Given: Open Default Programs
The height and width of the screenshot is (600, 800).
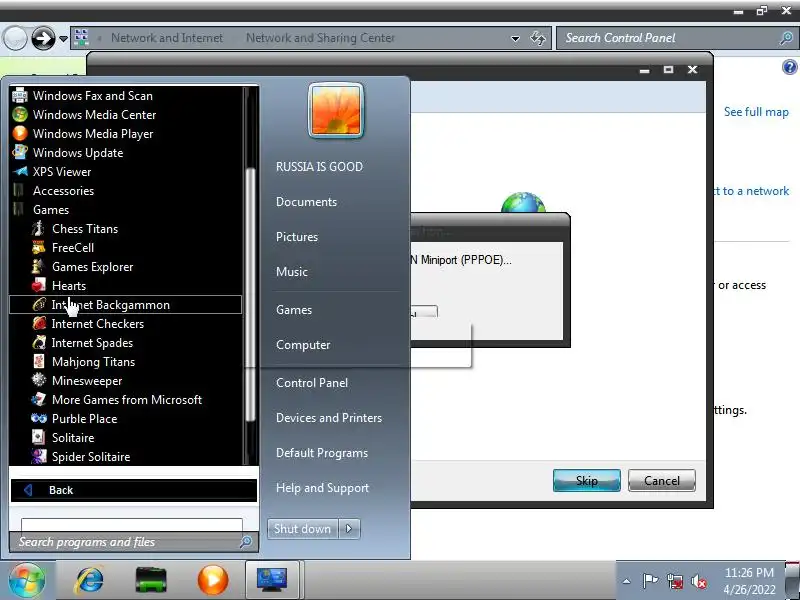Looking at the screenshot, I should 322,453.
